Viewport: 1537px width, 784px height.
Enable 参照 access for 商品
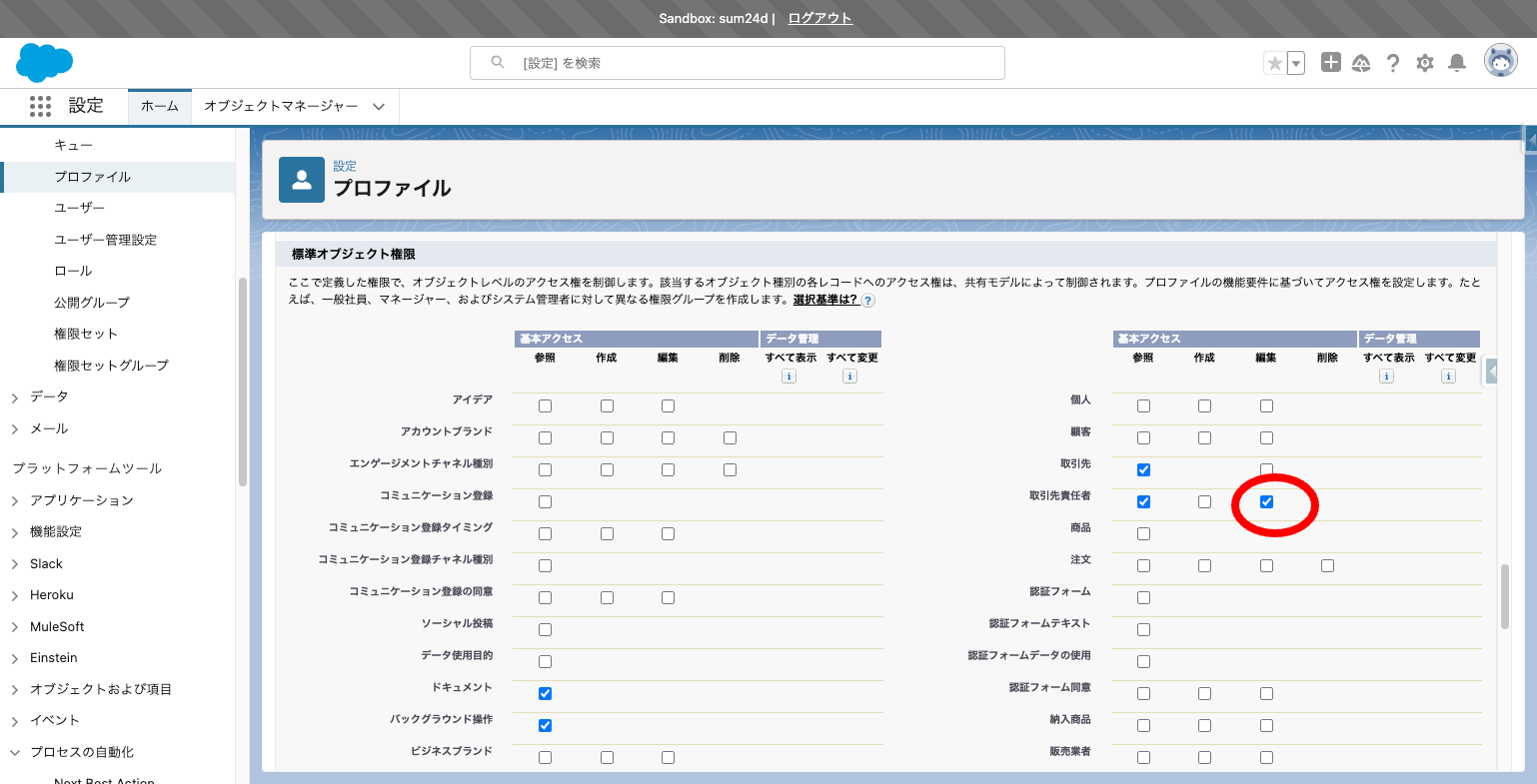click(x=1143, y=534)
